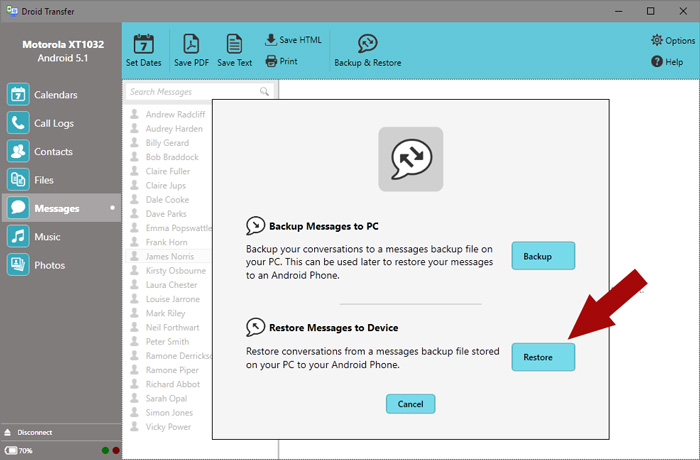The width and height of the screenshot is (700, 460).
Task: Open Photos section in the sidebar
Action: pos(61,265)
